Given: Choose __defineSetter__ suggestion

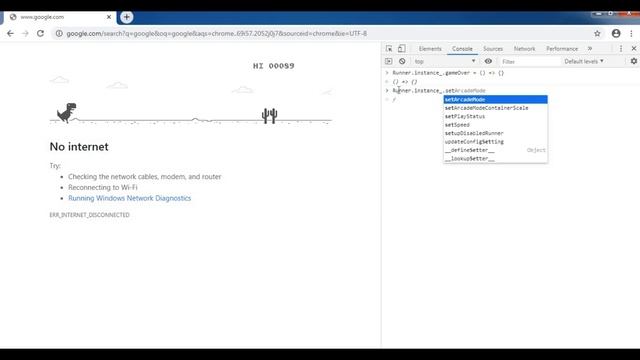Looking at the screenshot, I should pyautogui.click(x=496, y=150).
